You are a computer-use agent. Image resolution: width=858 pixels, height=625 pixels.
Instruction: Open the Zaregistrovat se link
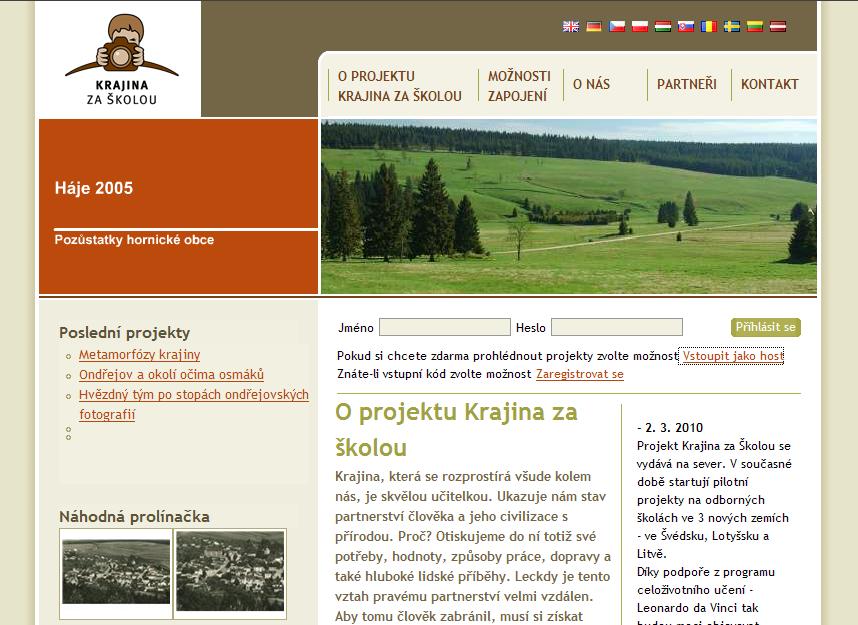click(x=579, y=374)
